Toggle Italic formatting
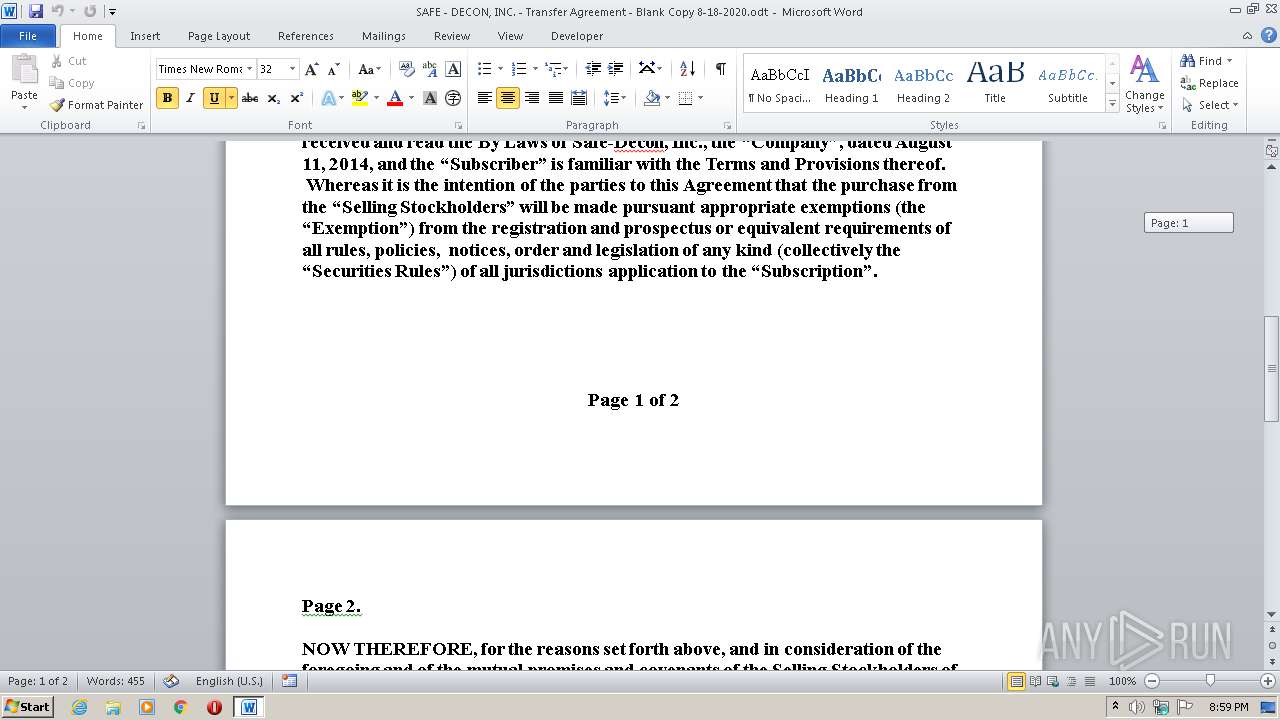Screen dimensions: 1280x720 (x=190, y=98)
